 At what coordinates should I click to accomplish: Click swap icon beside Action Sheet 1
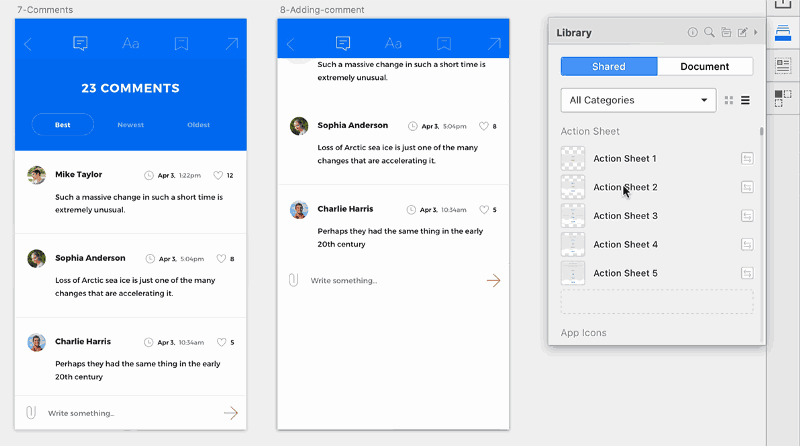tap(747, 159)
